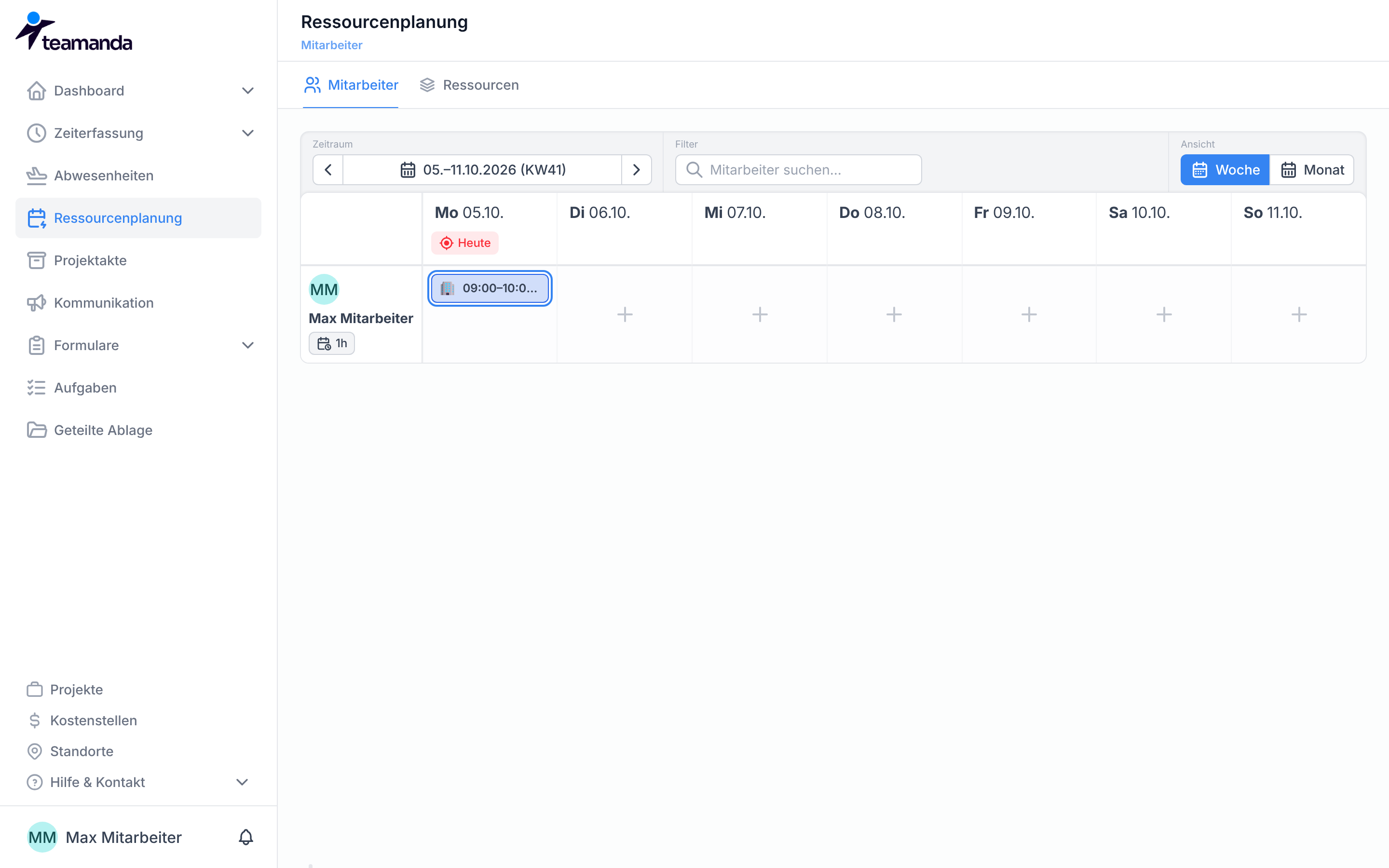Click the MM avatar in the planner row
Image resolution: width=1389 pixels, height=868 pixels.
pos(324,289)
